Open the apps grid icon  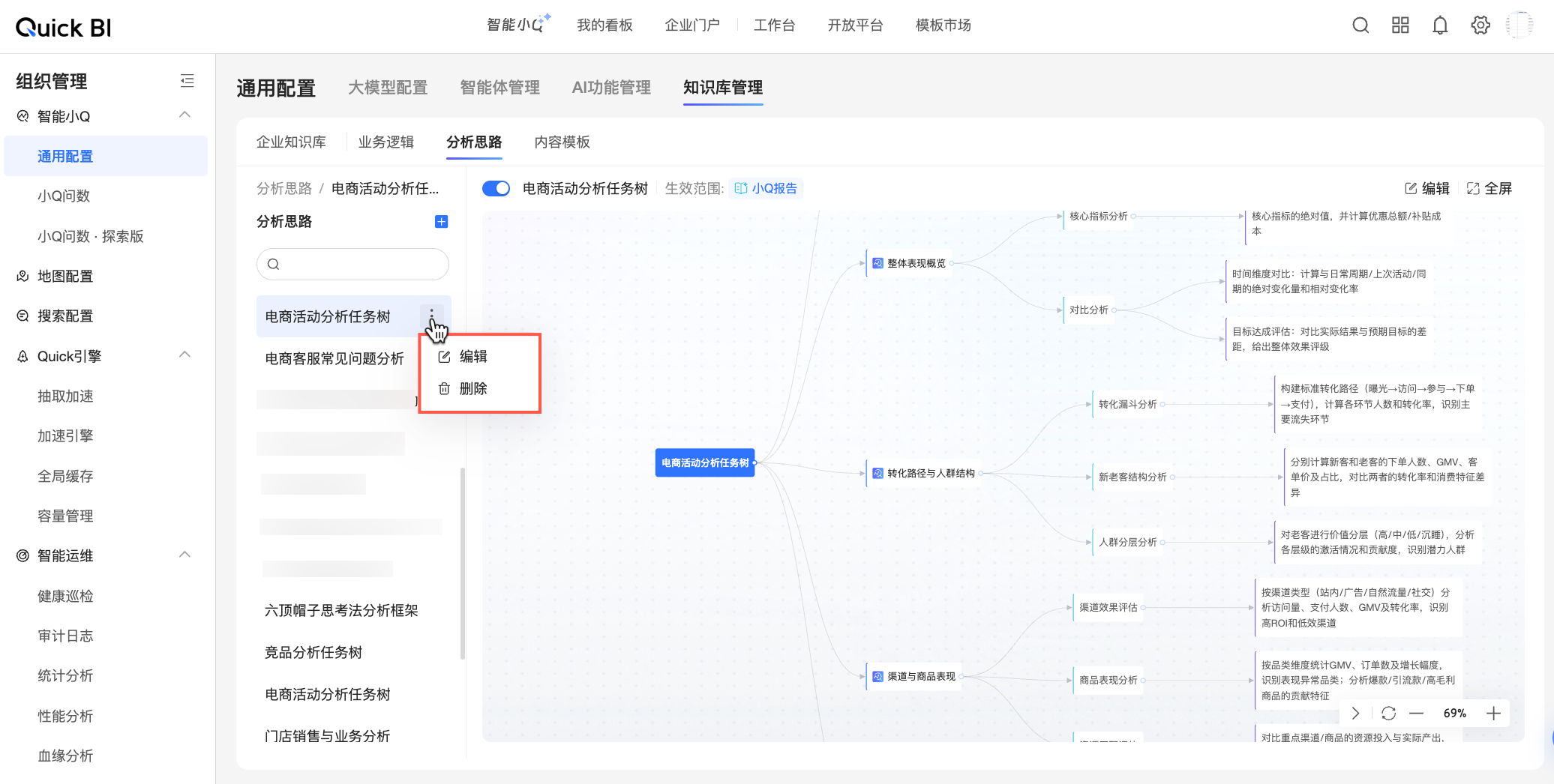1400,25
